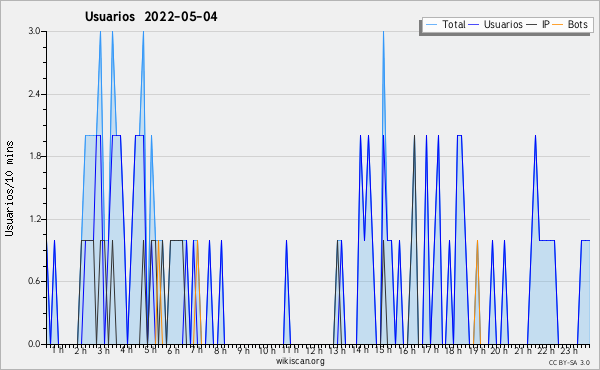Click the "8 h" x-axis label

(220, 350)
